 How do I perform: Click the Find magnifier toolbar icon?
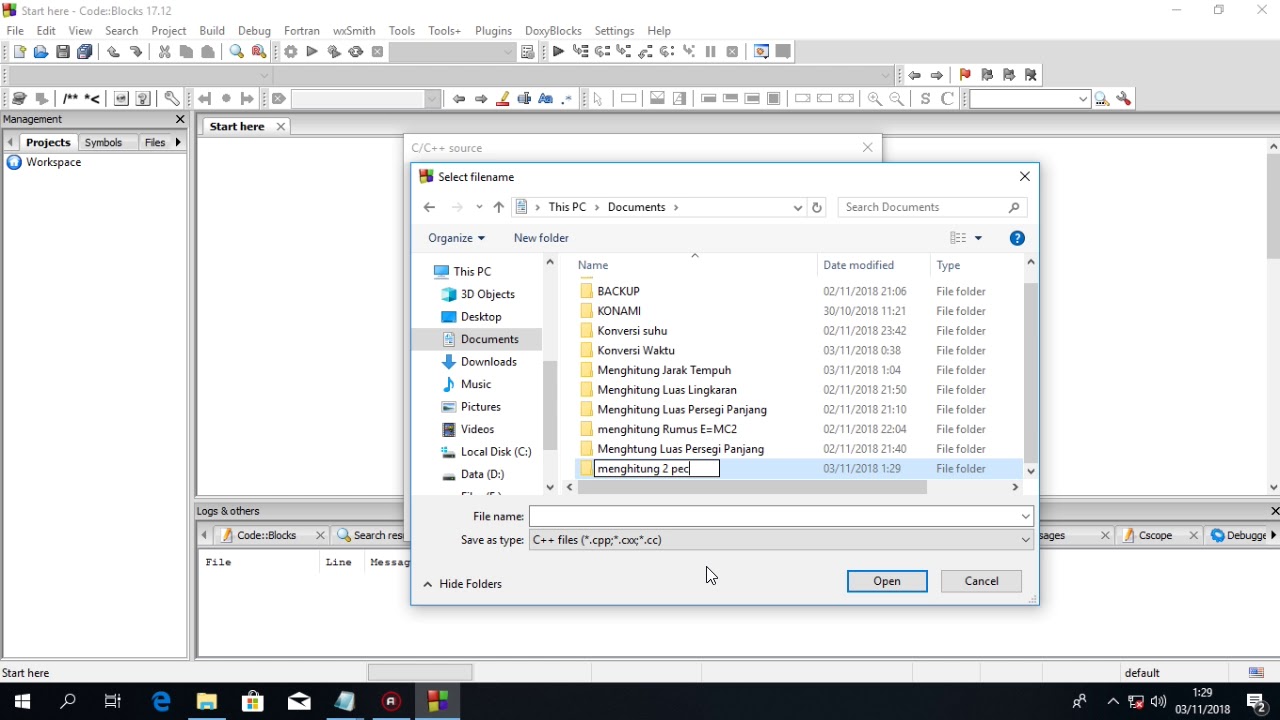tap(237, 52)
